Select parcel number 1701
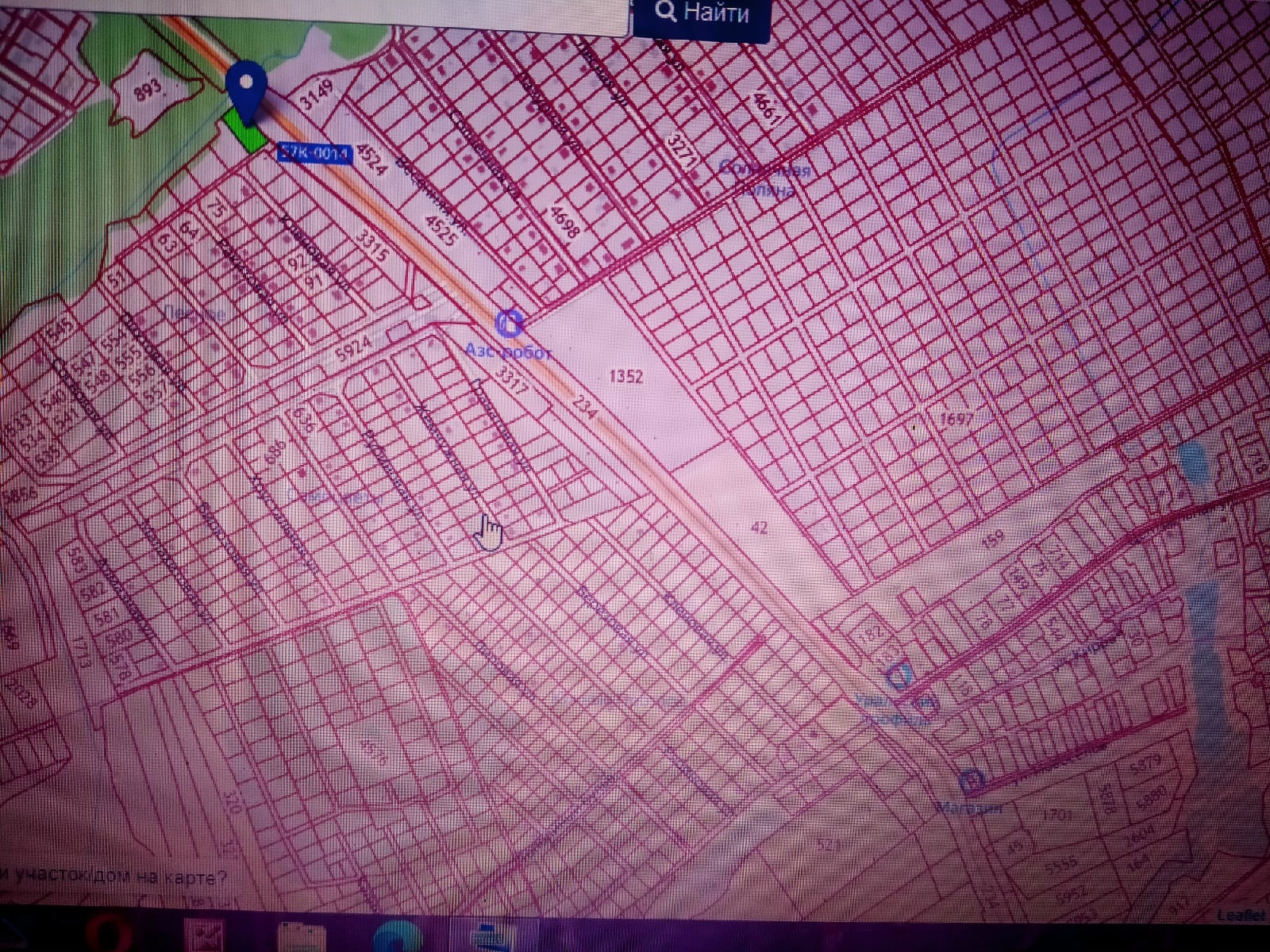1270x952 pixels. tap(1058, 814)
